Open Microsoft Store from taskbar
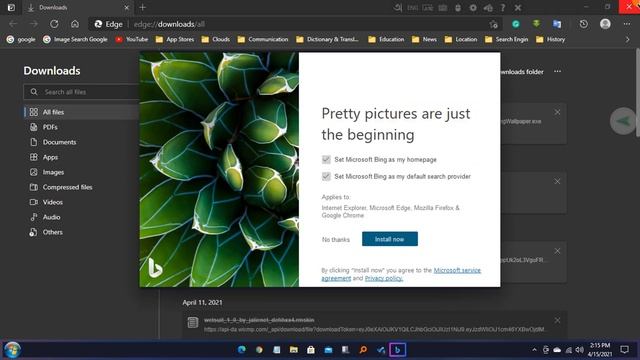The width and height of the screenshot is (640, 360). (311, 350)
